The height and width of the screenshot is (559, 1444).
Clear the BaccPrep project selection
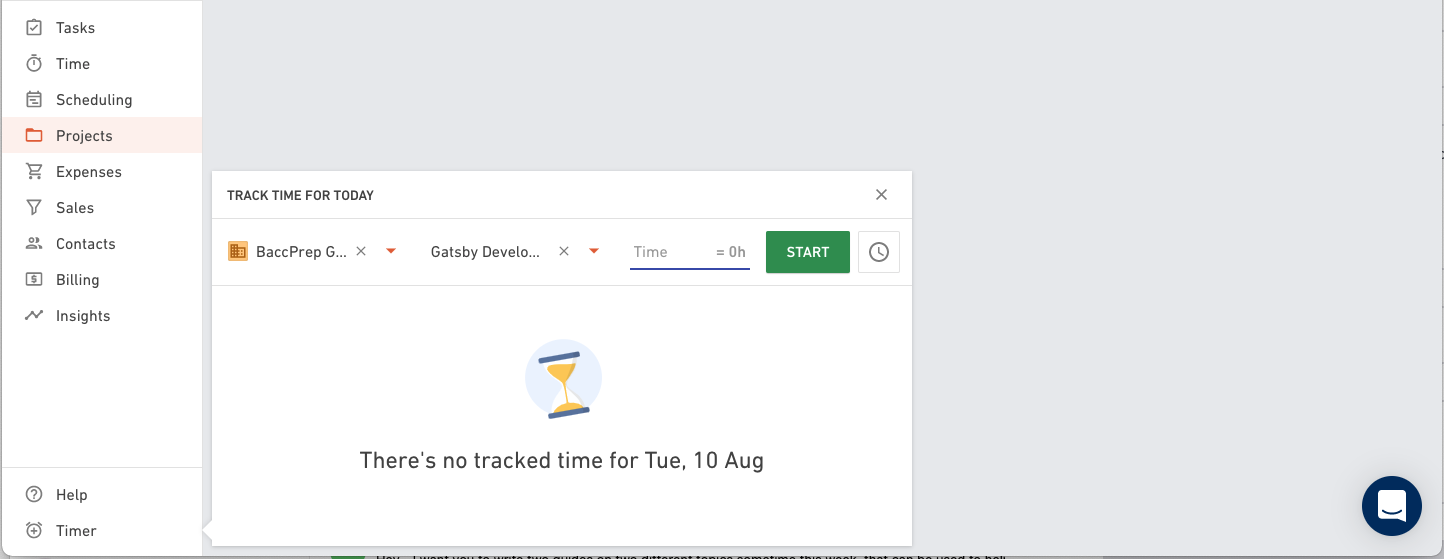coord(362,252)
